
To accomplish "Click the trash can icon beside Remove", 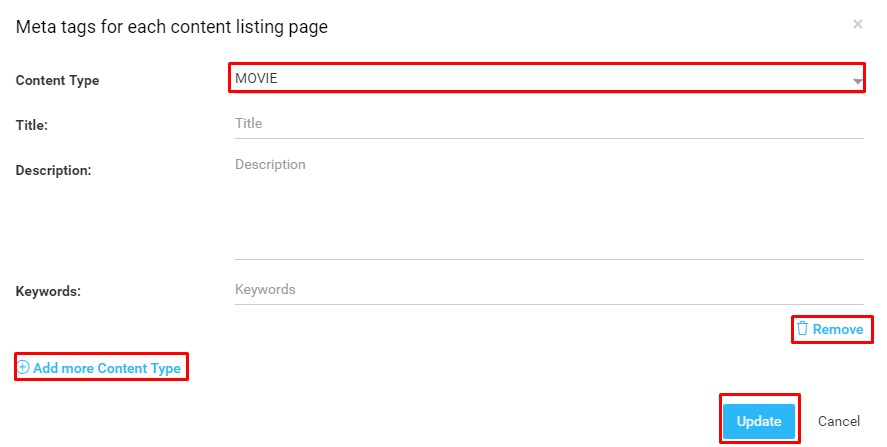I will (x=802, y=328).
